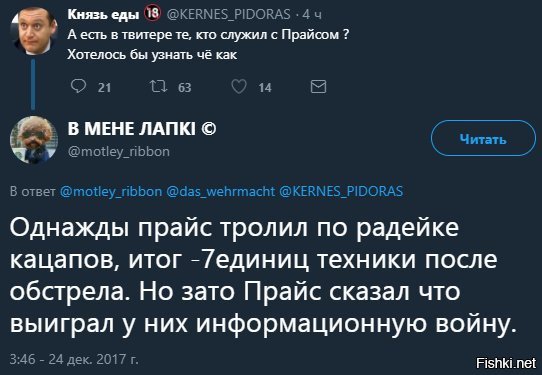
Task: Open the dog avatar of motley_ribbon
Action: pos(34,139)
